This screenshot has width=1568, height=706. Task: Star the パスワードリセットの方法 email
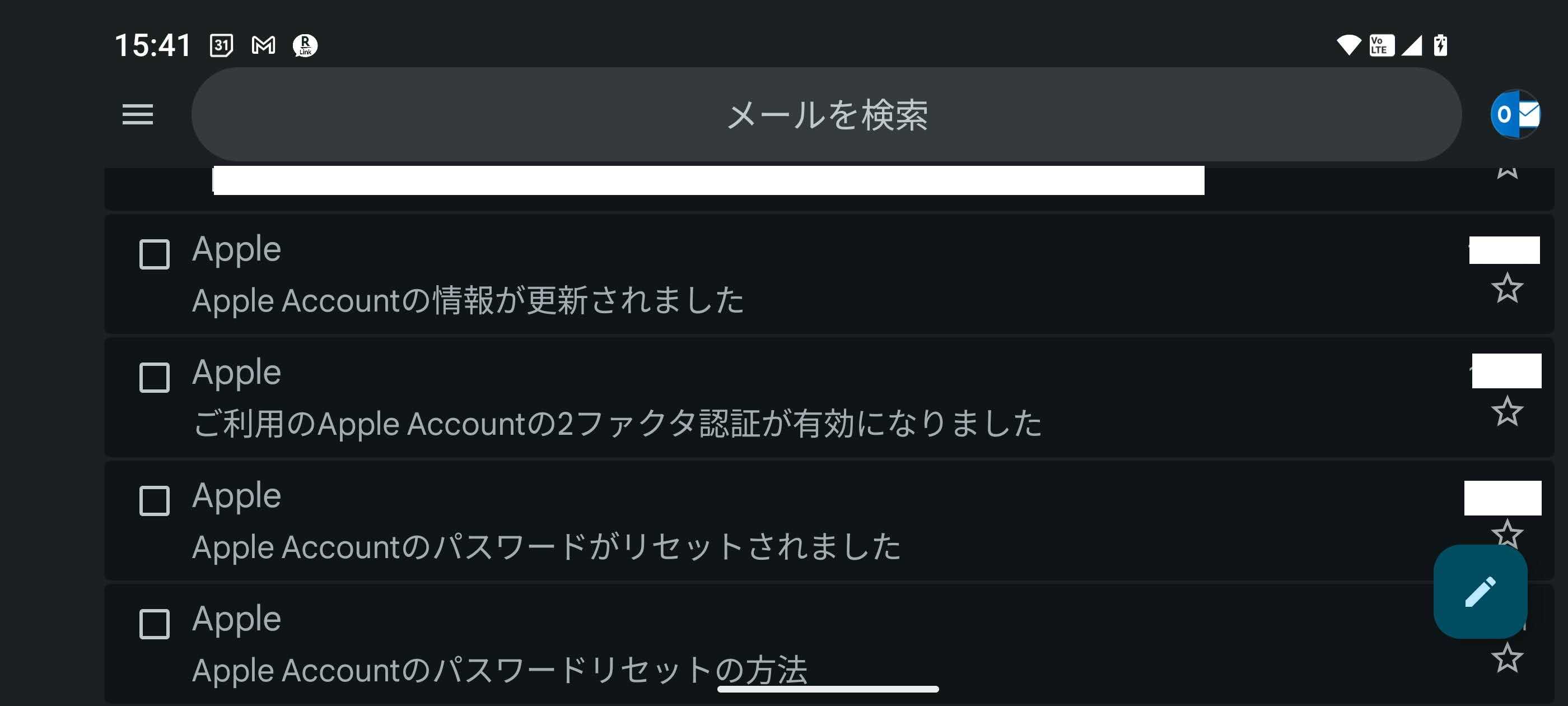(x=1506, y=658)
